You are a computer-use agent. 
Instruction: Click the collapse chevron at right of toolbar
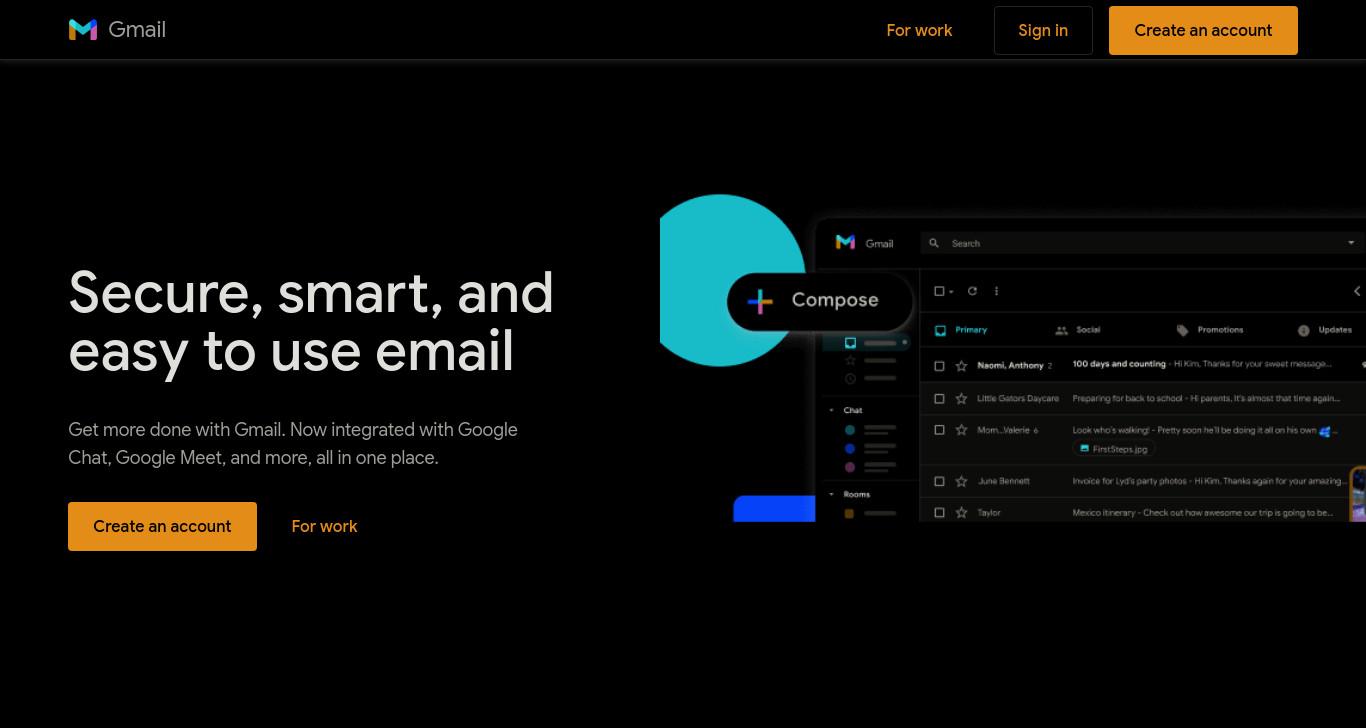coord(1357,291)
